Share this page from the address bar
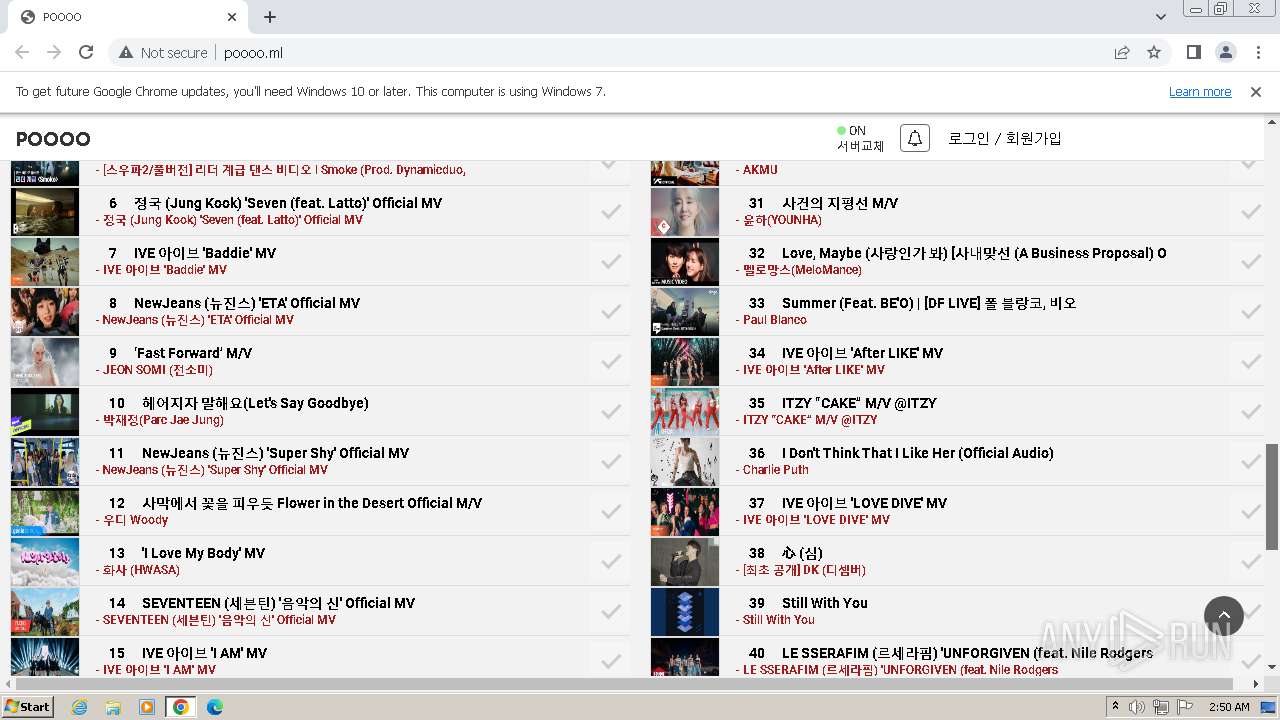1280x720 pixels. pos(1122,52)
